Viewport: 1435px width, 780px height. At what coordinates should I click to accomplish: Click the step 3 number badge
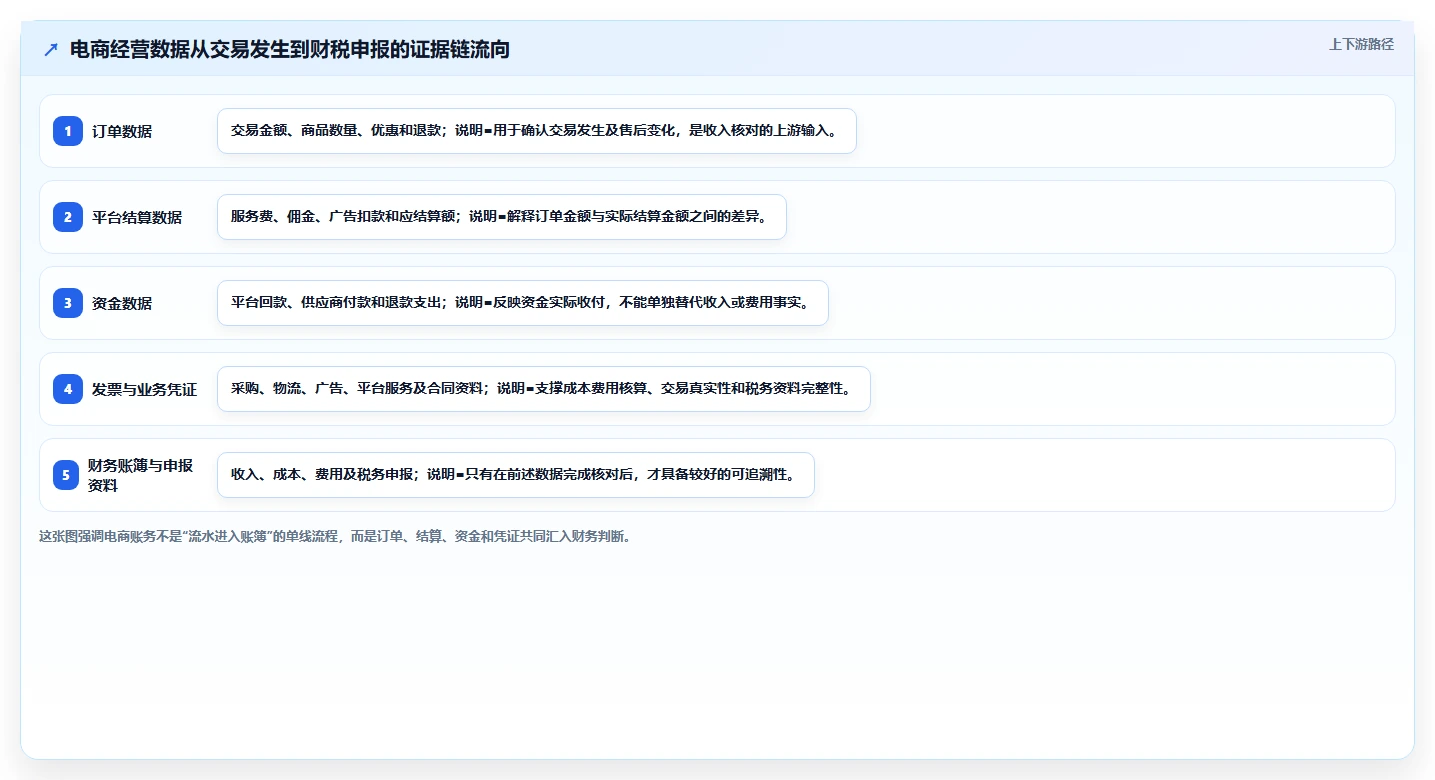(x=68, y=303)
